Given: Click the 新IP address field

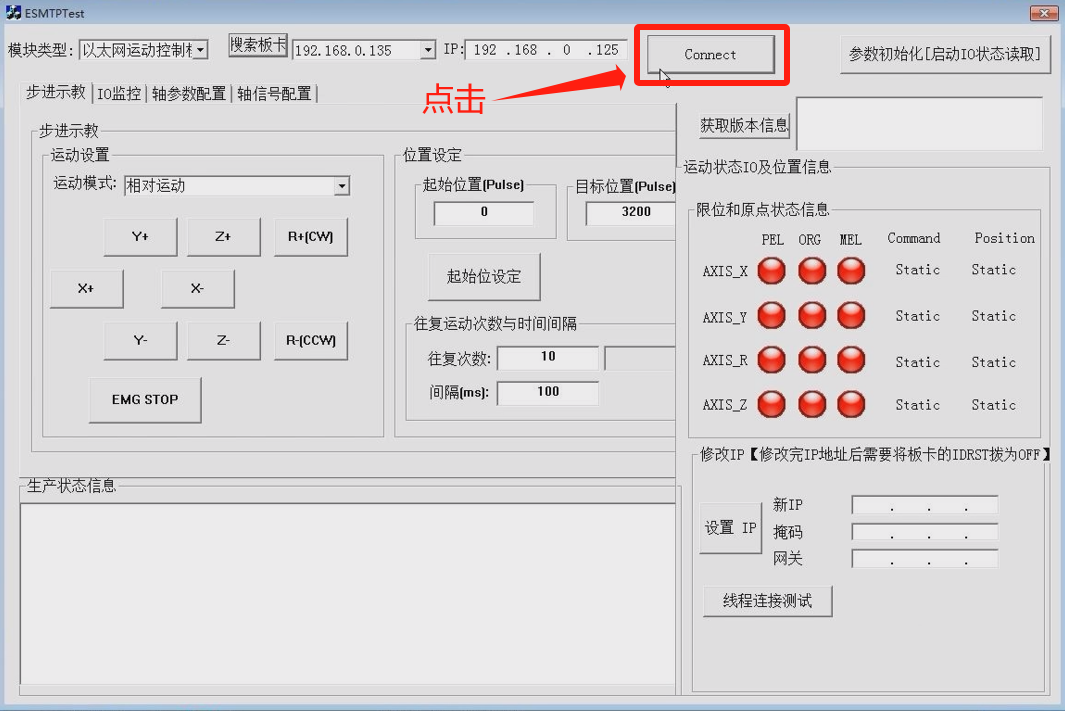Looking at the screenshot, I should (x=924, y=505).
